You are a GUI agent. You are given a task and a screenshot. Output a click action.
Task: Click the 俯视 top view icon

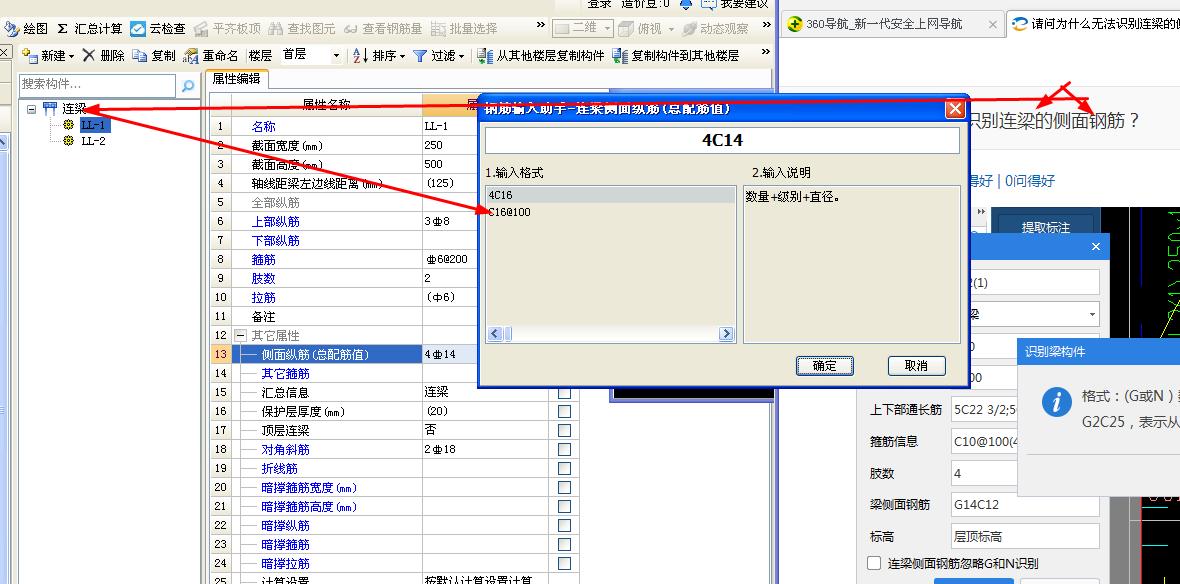(x=625, y=29)
